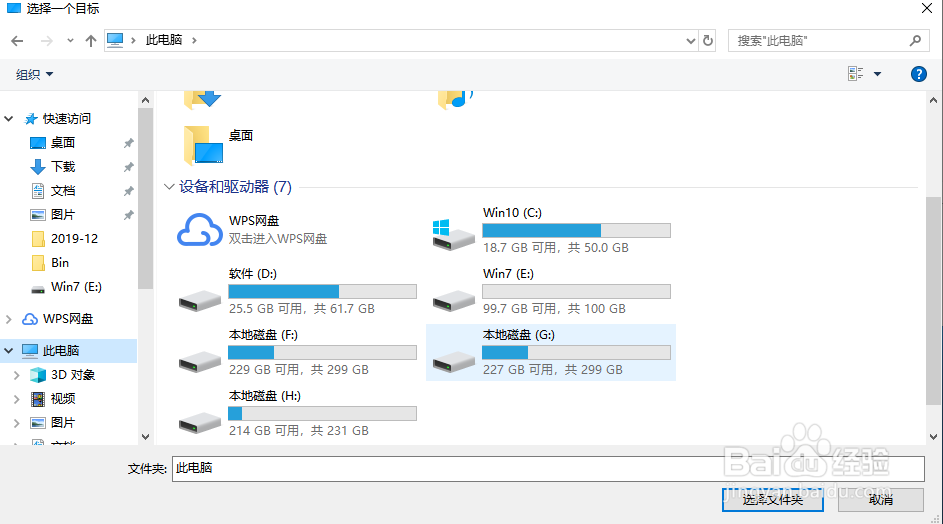
Task: Click the sidebar scrollbar up arrow
Action: click(146, 100)
